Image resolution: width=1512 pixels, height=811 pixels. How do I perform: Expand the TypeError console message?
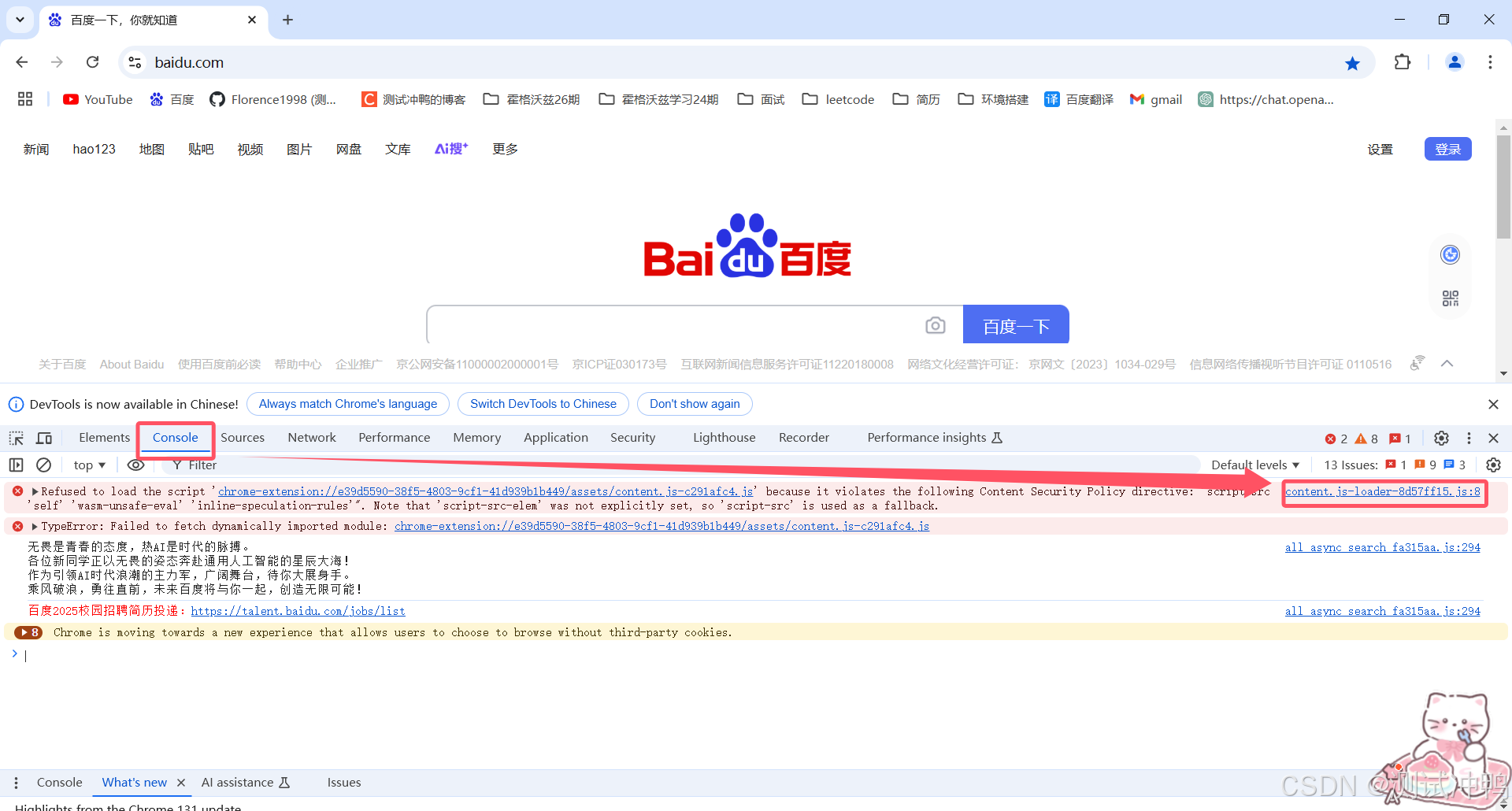click(x=35, y=526)
